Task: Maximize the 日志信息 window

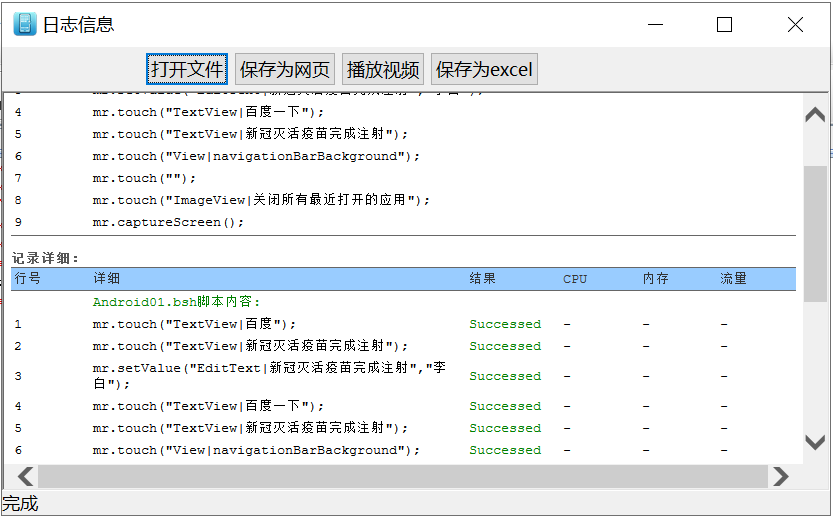Action: point(724,24)
